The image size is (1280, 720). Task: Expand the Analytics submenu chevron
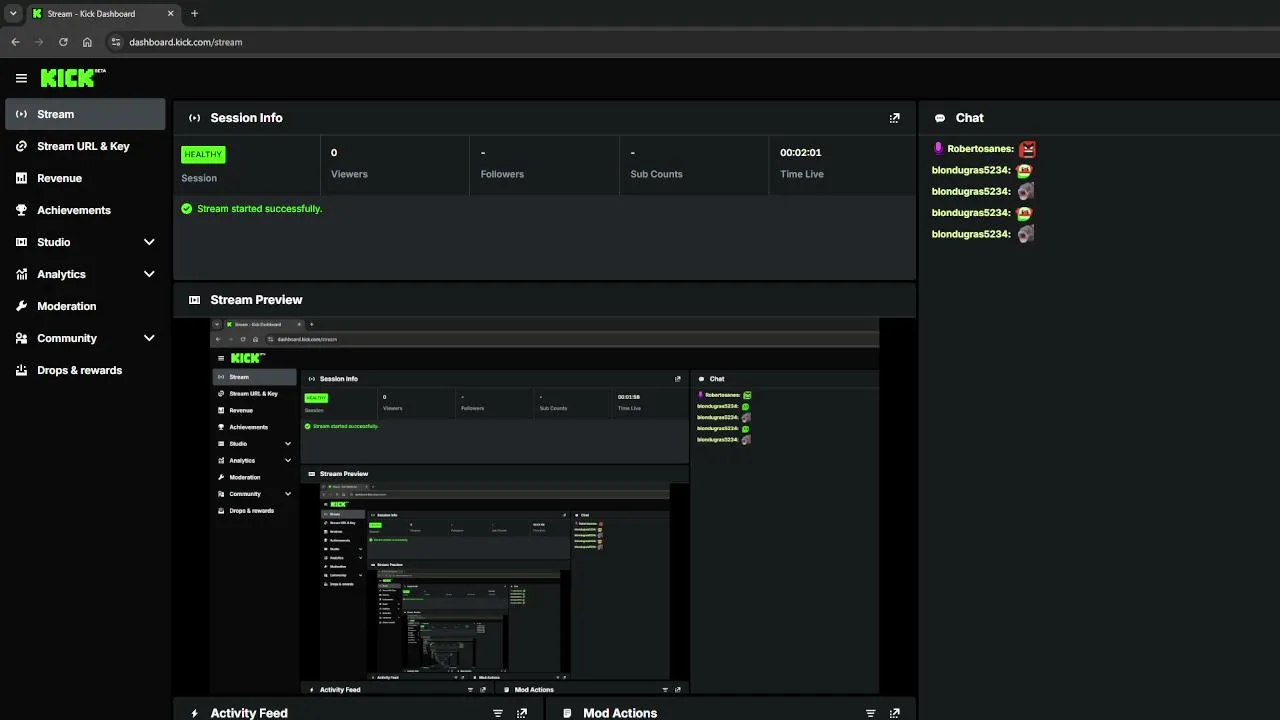(149, 274)
